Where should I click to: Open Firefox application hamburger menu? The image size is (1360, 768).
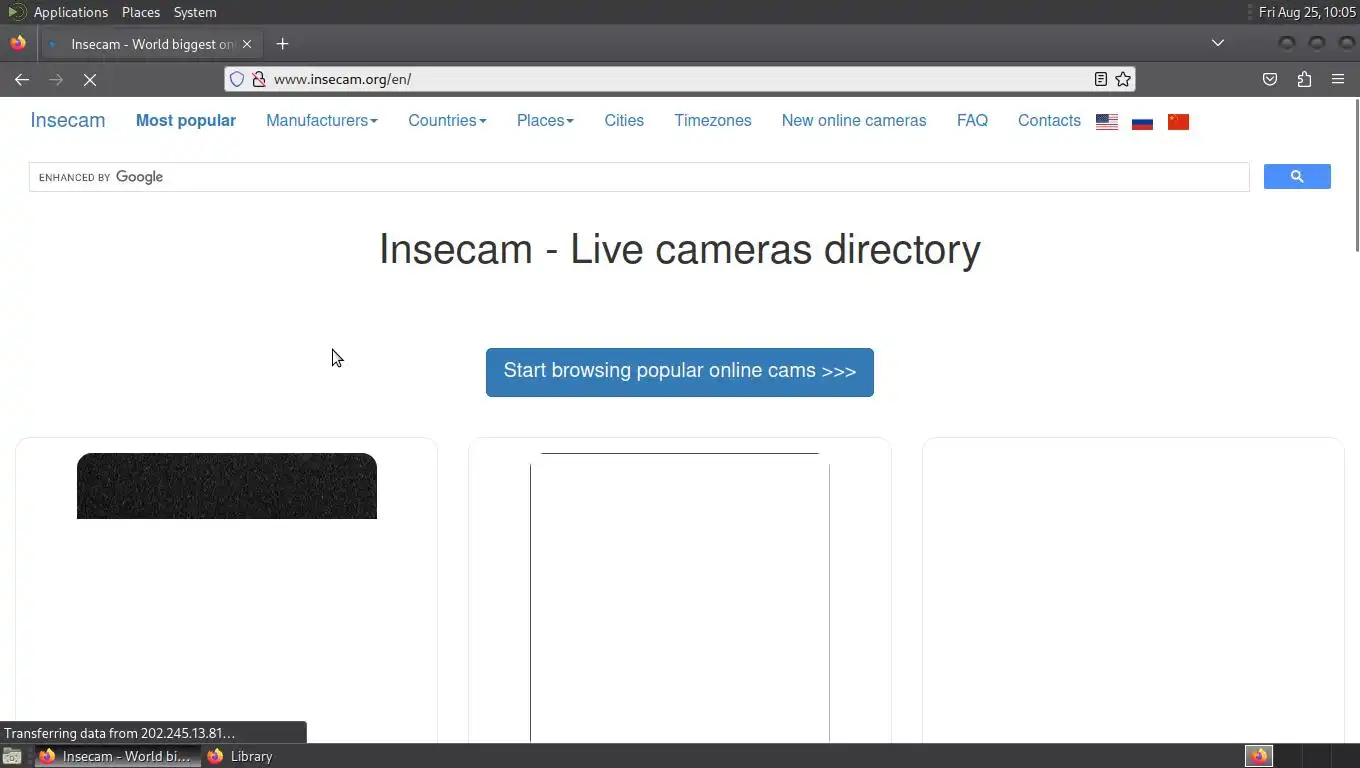[1338, 79]
